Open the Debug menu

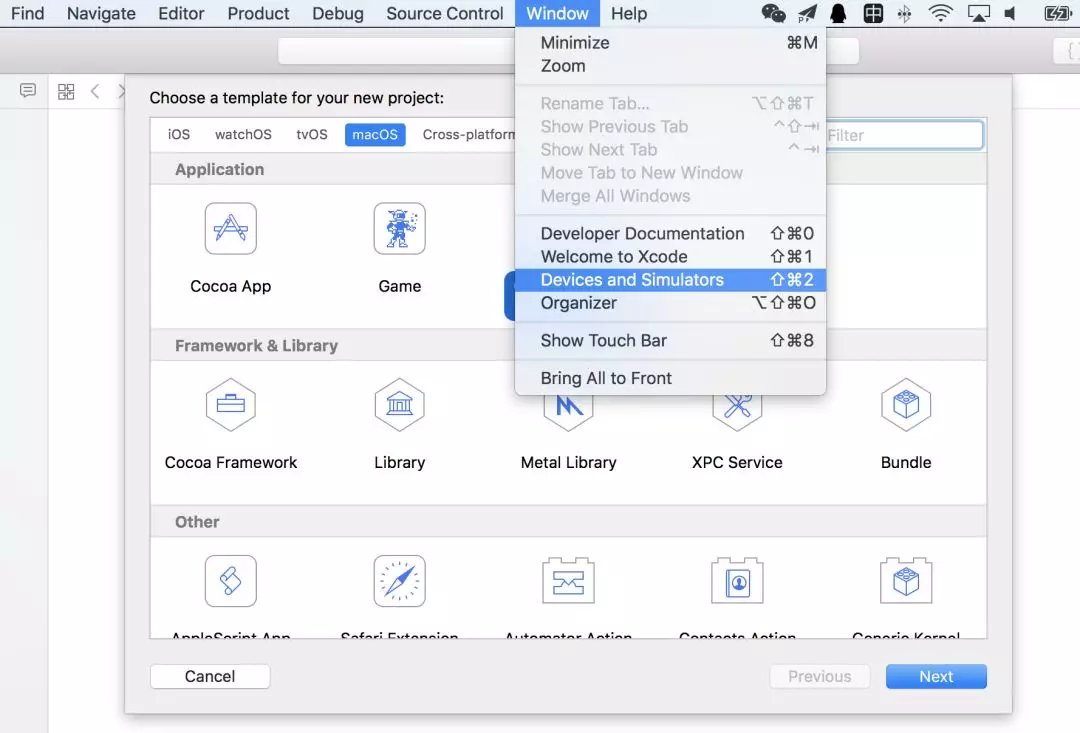point(338,13)
